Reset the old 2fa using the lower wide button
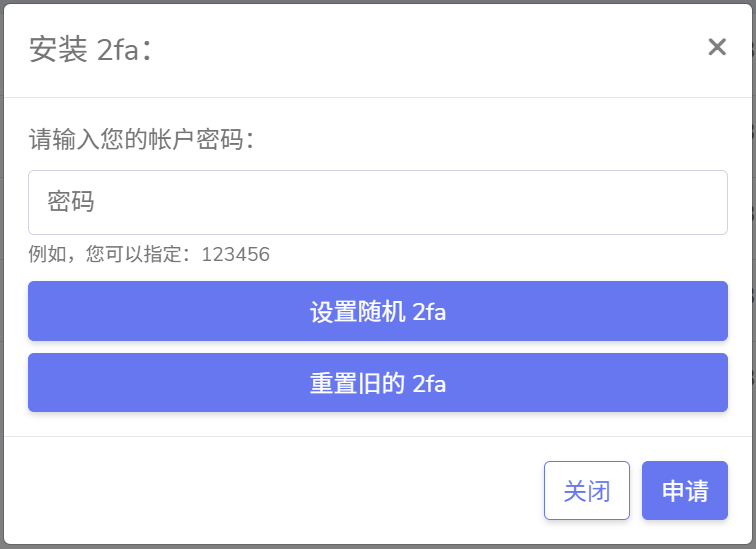 point(377,383)
